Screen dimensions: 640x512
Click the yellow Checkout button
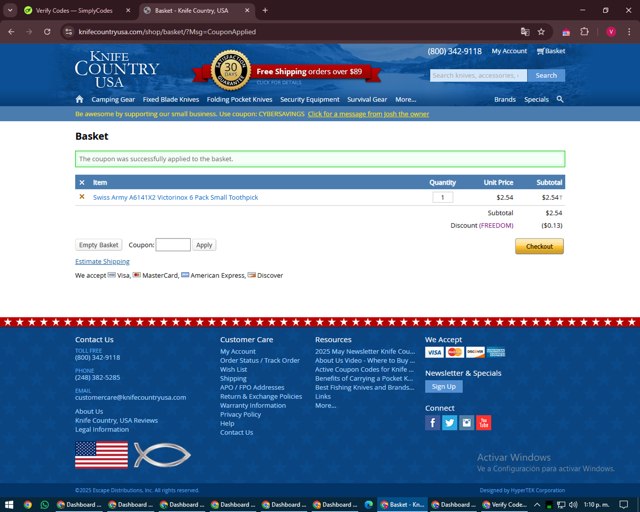539,246
